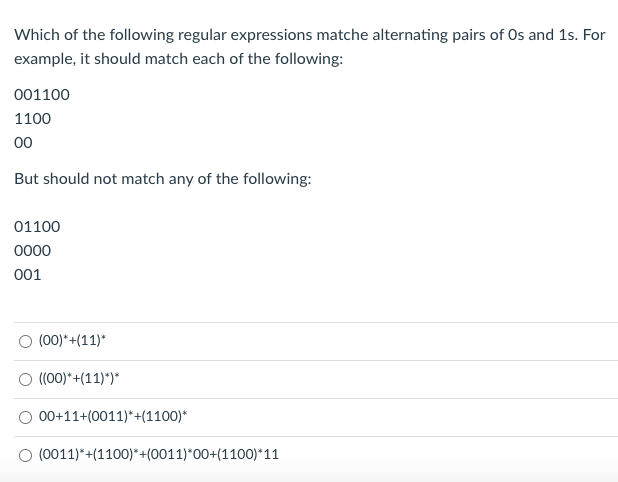Pick radio button for 00+11+(0011)*+(1100)*

(25, 417)
